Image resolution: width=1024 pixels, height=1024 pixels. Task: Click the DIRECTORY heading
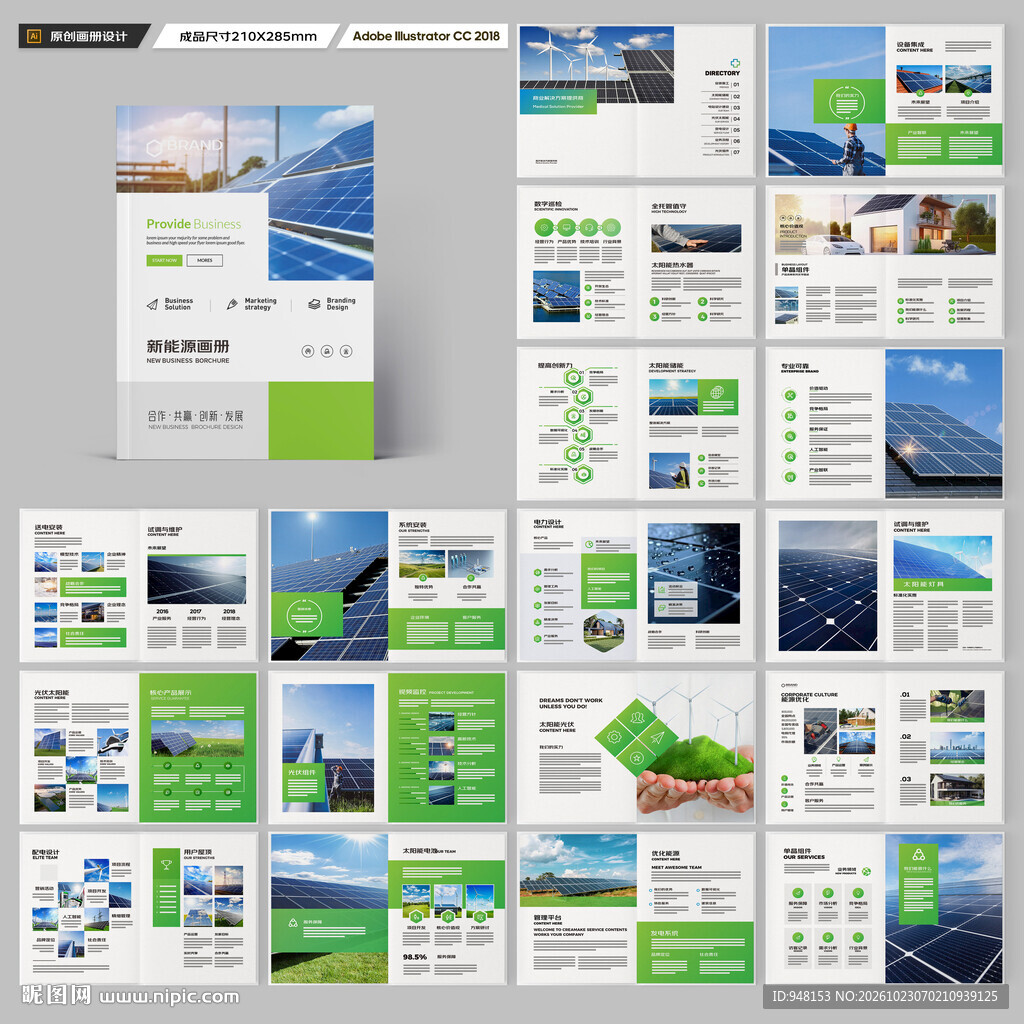tap(722, 73)
